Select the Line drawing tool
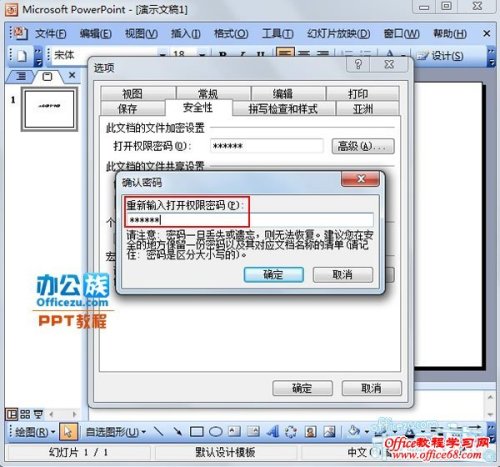Screen dimensions: 500x467 [x=159, y=432]
